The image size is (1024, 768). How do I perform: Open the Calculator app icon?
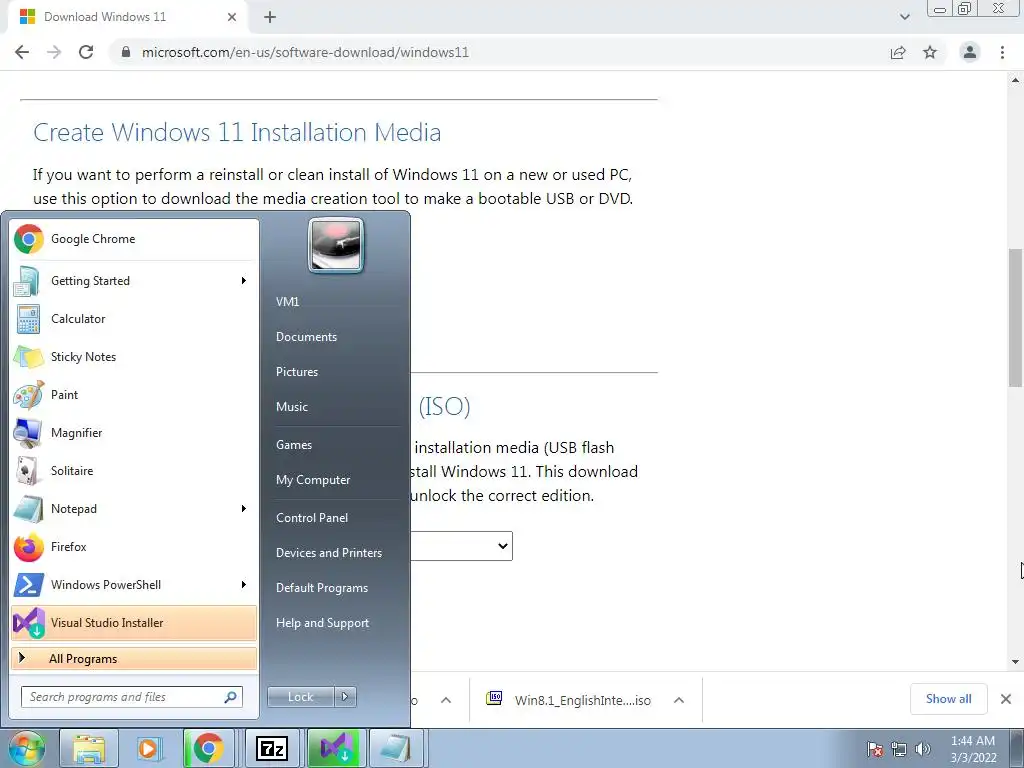[28, 319]
